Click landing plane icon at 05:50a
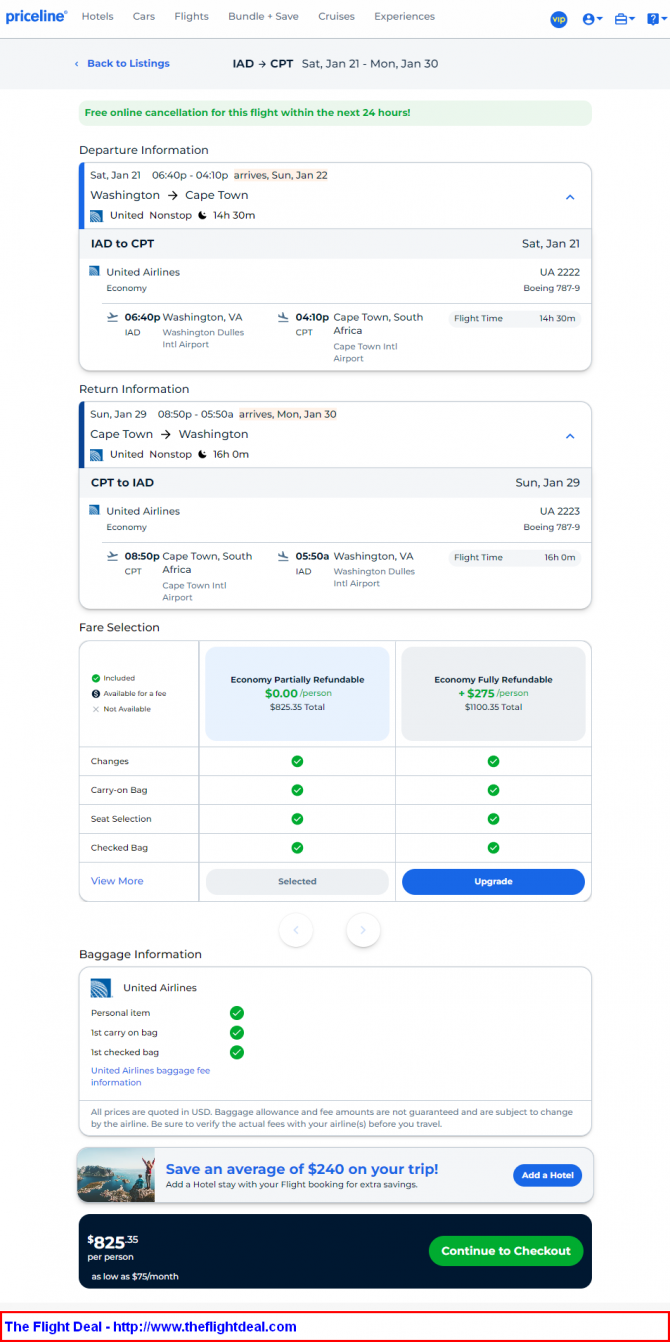670x1342 pixels. [x=283, y=556]
